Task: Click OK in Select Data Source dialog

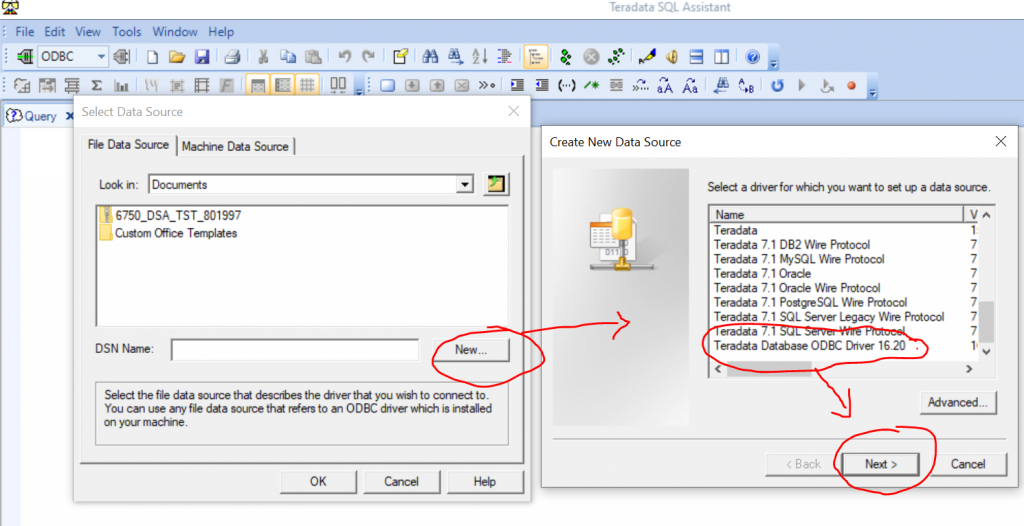Action: pyautogui.click(x=318, y=482)
